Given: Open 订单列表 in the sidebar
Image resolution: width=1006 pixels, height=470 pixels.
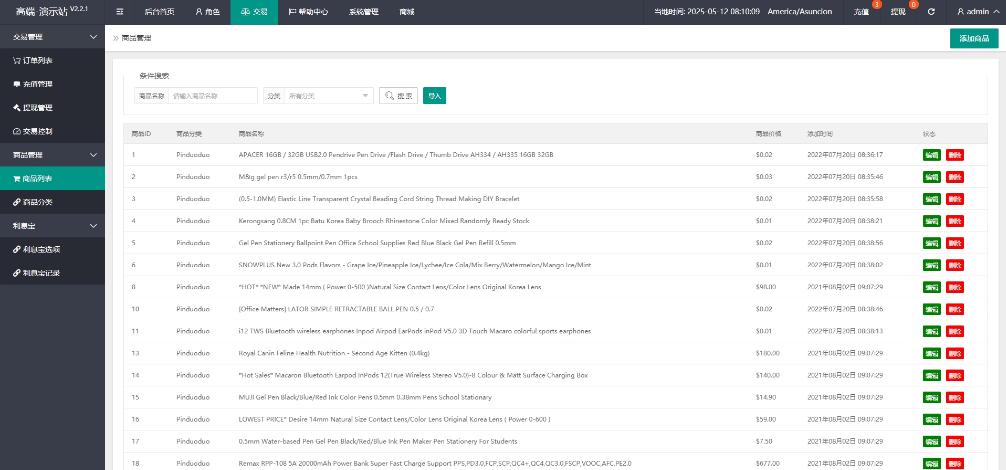Looking at the screenshot, I should pos(38,60).
